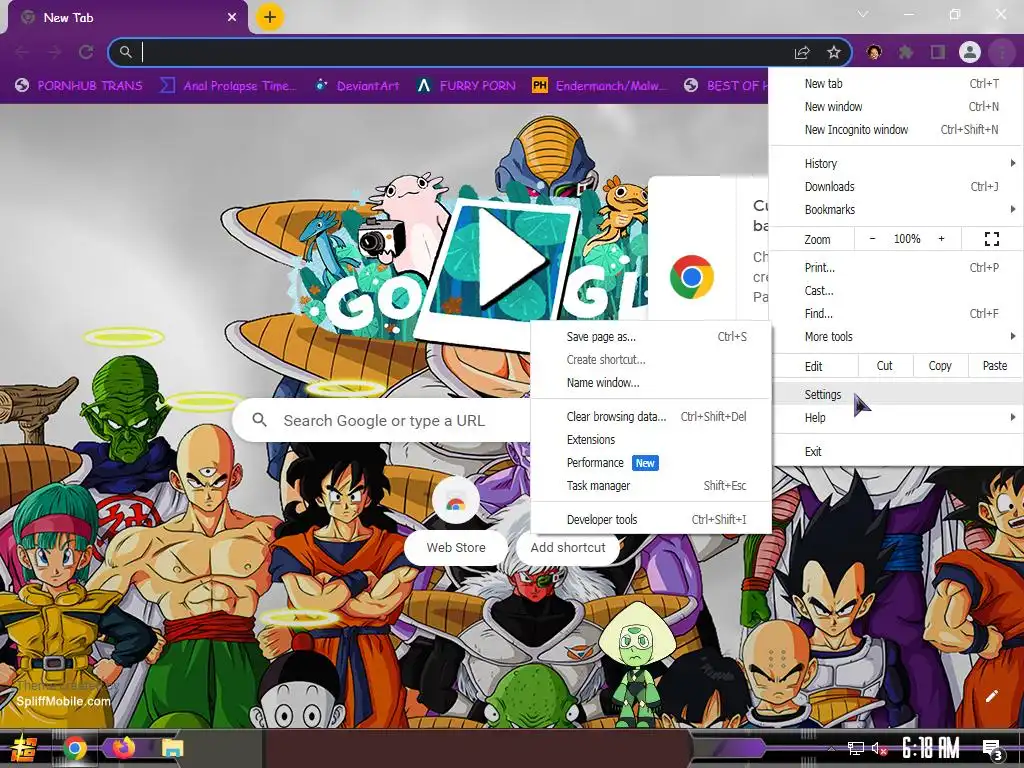Expand the Help submenu
The height and width of the screenshot is (768, 1024).
pos(896,418)
